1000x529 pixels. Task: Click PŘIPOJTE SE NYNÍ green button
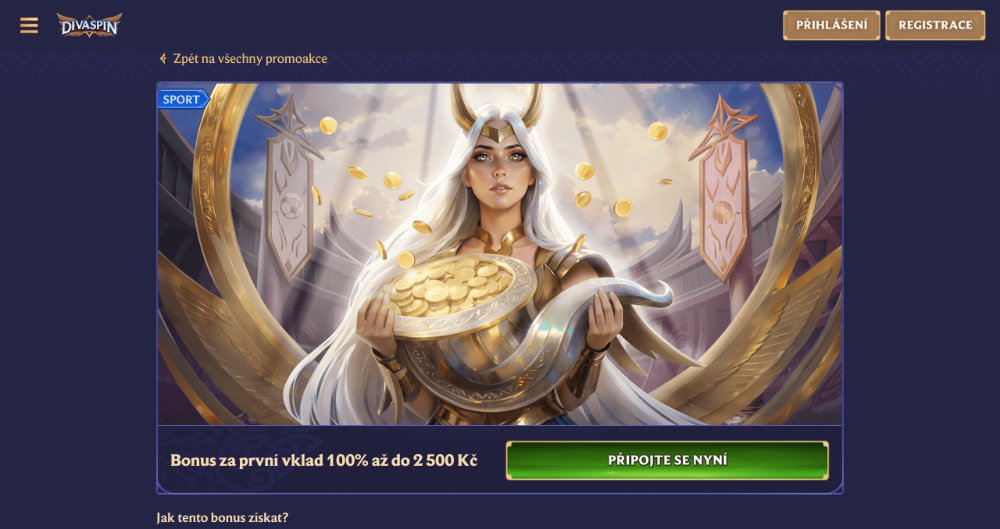pyautogui.click(x=667, y=460)
